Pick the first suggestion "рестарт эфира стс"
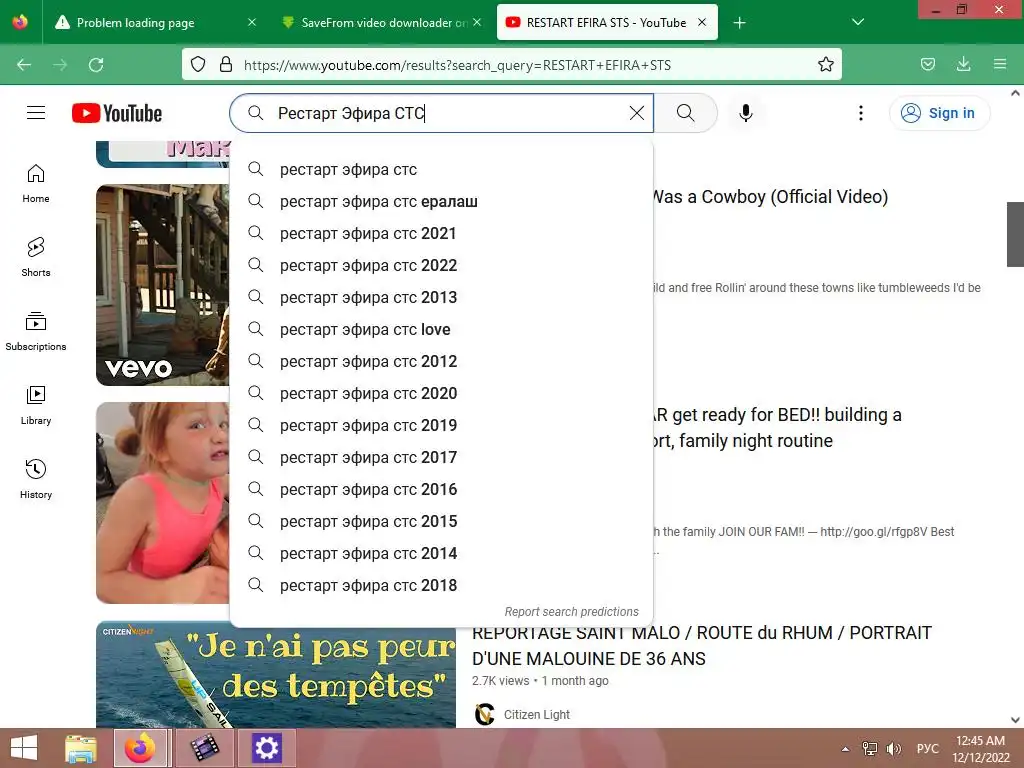 click(x=441, y=169)
